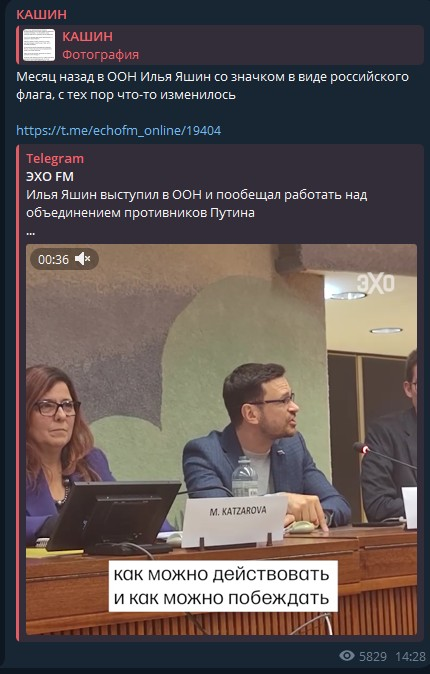Click the 14:28 message timestamp
The image size is (430, 674).
tap(411, 656)
